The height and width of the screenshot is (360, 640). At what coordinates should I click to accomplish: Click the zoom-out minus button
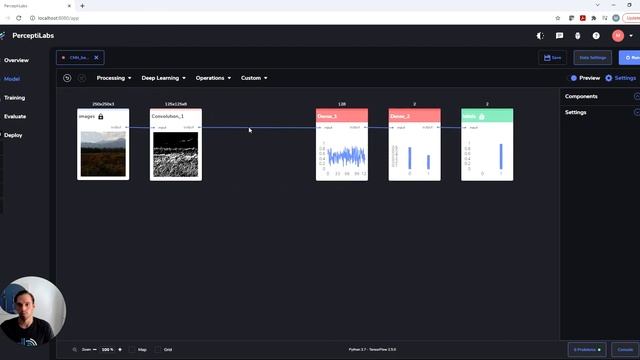tap(95, 349)
